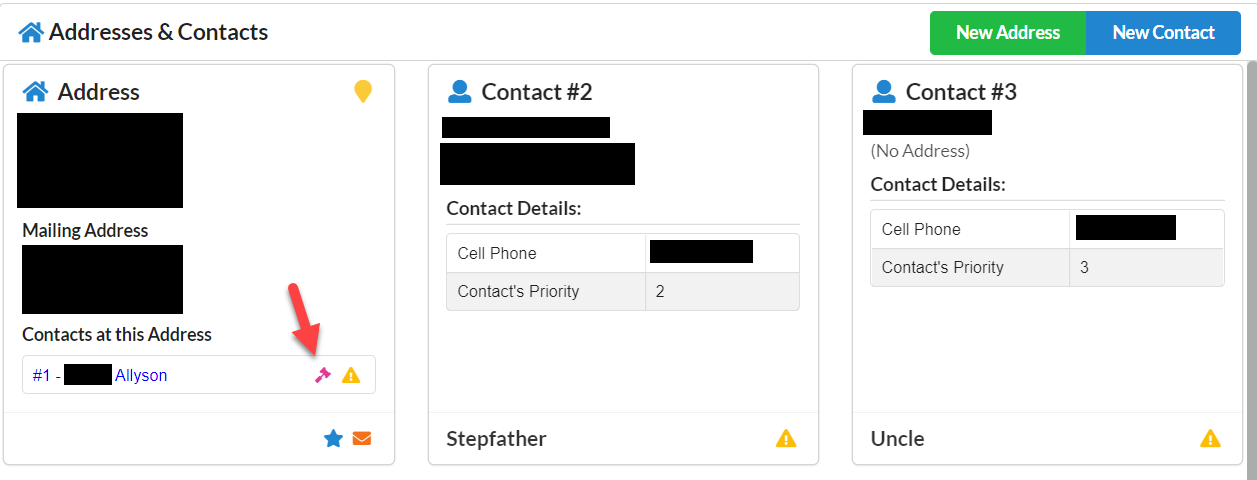Image resolution: width=1257 pixels, height=480 pixels.
Task: Click the person icon on Contact #2
Action: click(459, 92)
